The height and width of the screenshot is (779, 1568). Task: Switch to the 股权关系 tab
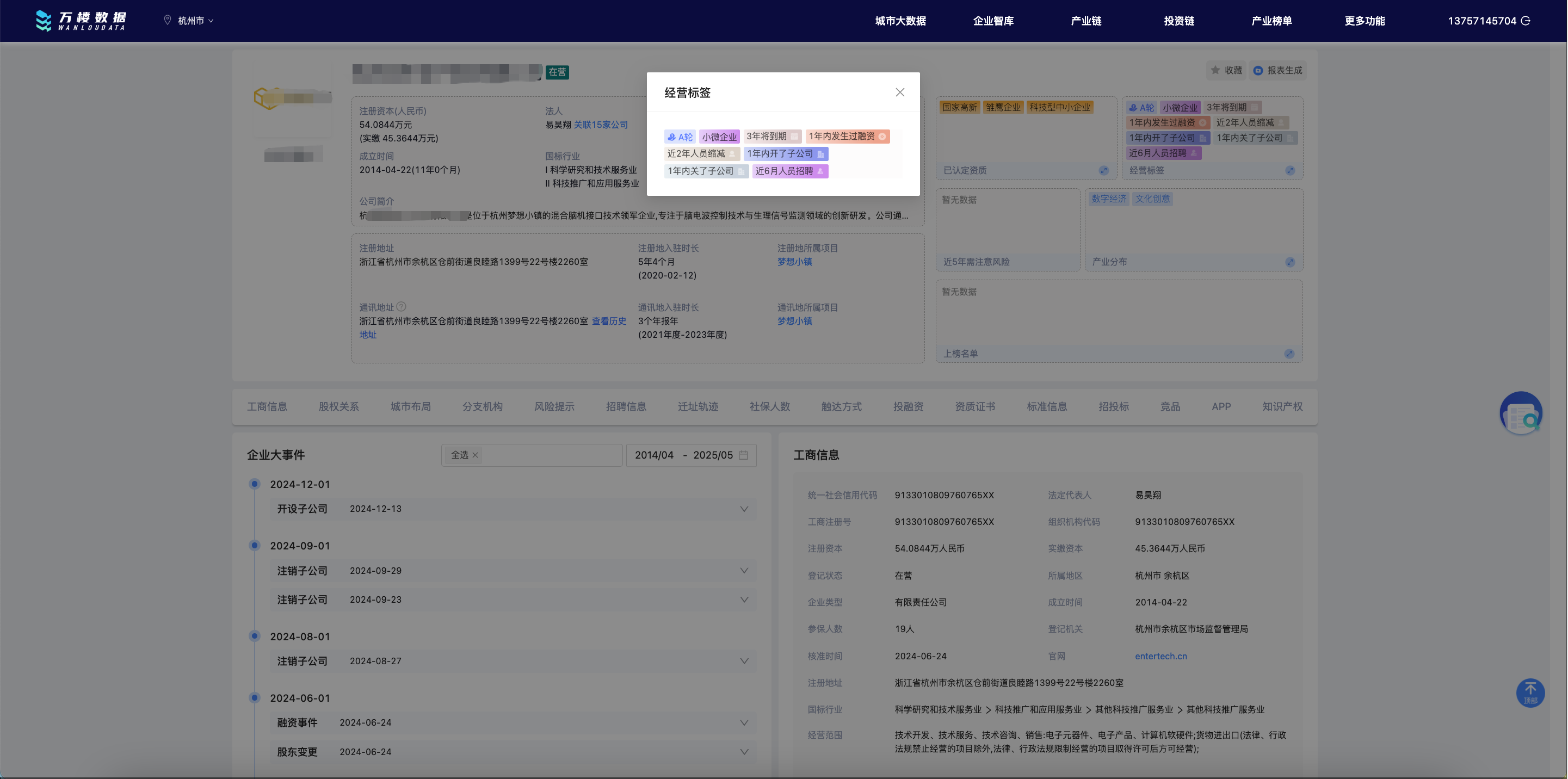tap(338, 406)
